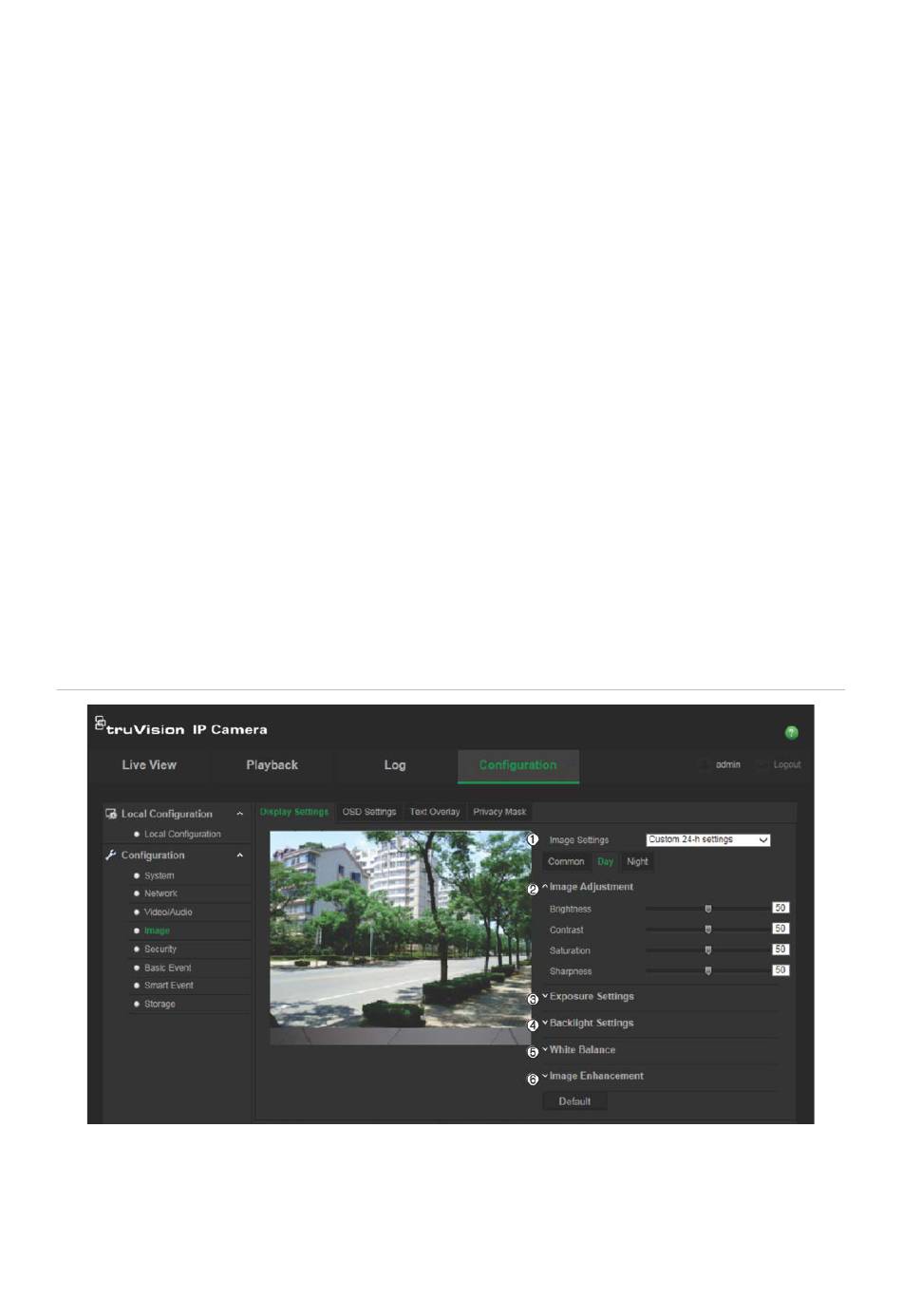The width and height of the screenshot is (902, 1316).
Task: Click the Saturation value field
Action: click(x=780, y=949)
